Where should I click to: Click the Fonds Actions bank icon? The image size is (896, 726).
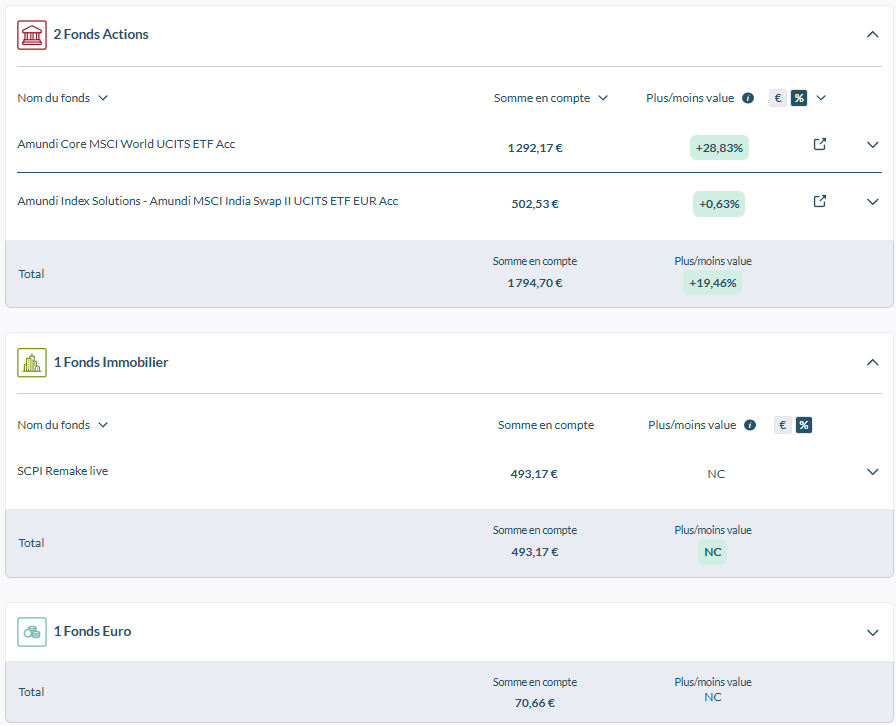pos(32,35)
